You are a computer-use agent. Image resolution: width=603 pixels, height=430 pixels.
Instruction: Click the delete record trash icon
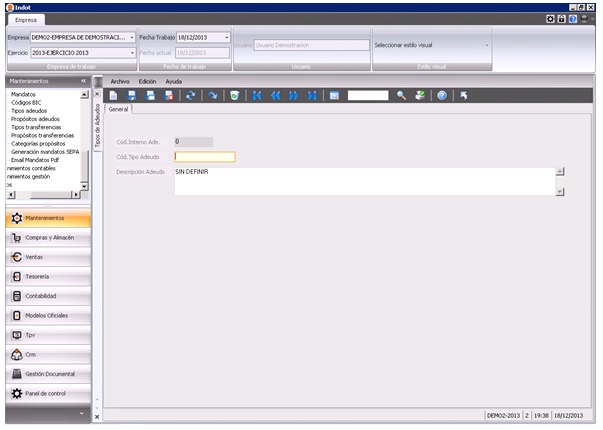(x=234, y=95)
